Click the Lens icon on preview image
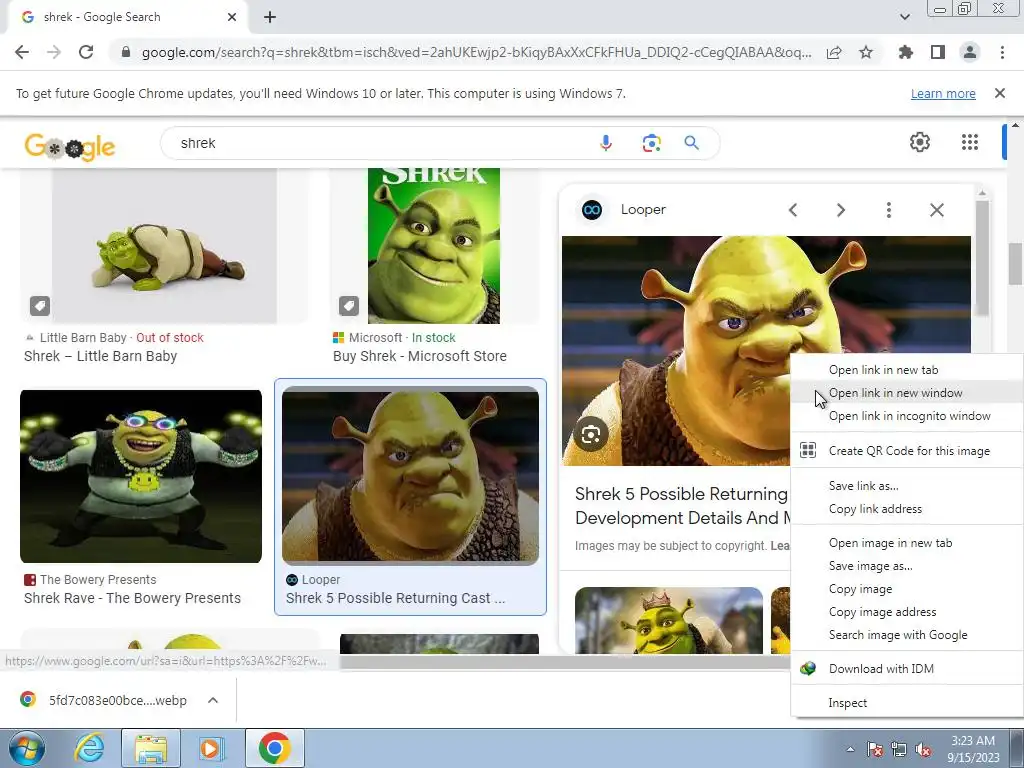Image resolution: width=1024 pixels, height=768 pixels. coord(591,434)
